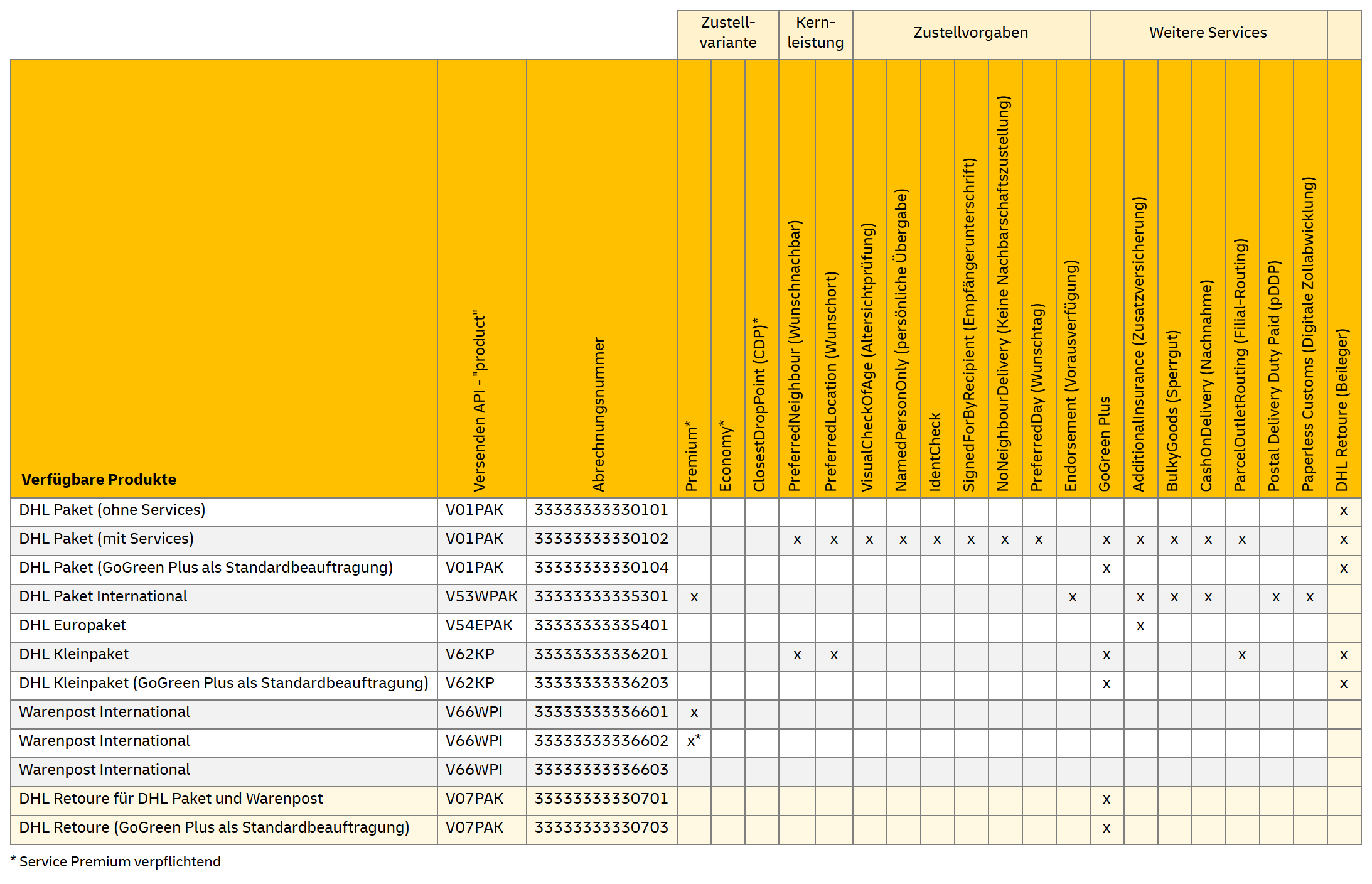Click billing number '33333333335401'

pos(601,625)
